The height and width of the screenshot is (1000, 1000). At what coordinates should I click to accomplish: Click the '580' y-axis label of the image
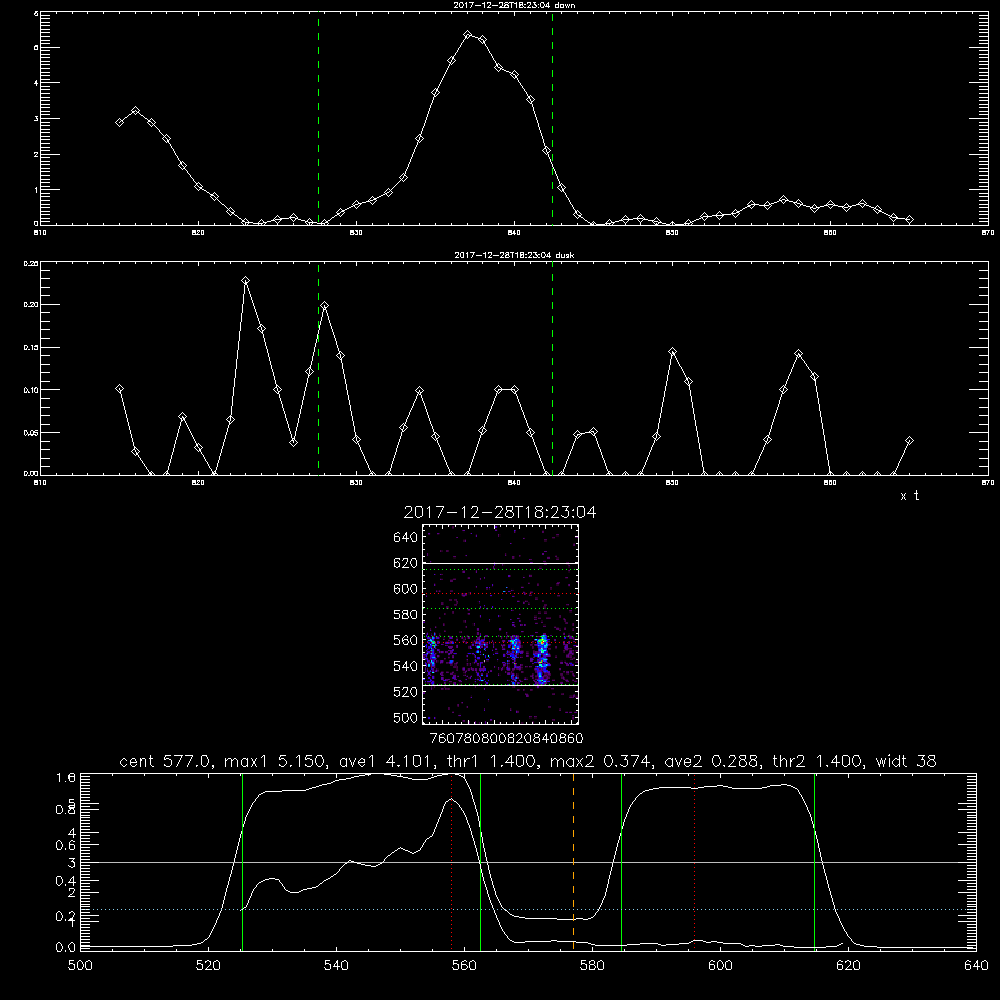pyautogui.click(x=406, y=615)
